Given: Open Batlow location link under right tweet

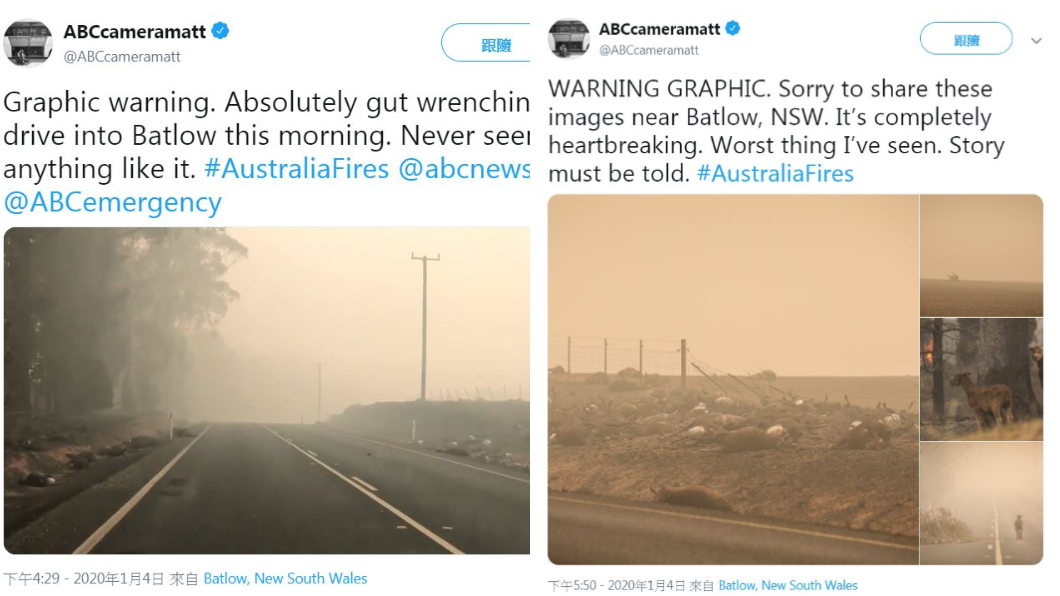Looking at the screenshot, I should [x=788, y=585].
